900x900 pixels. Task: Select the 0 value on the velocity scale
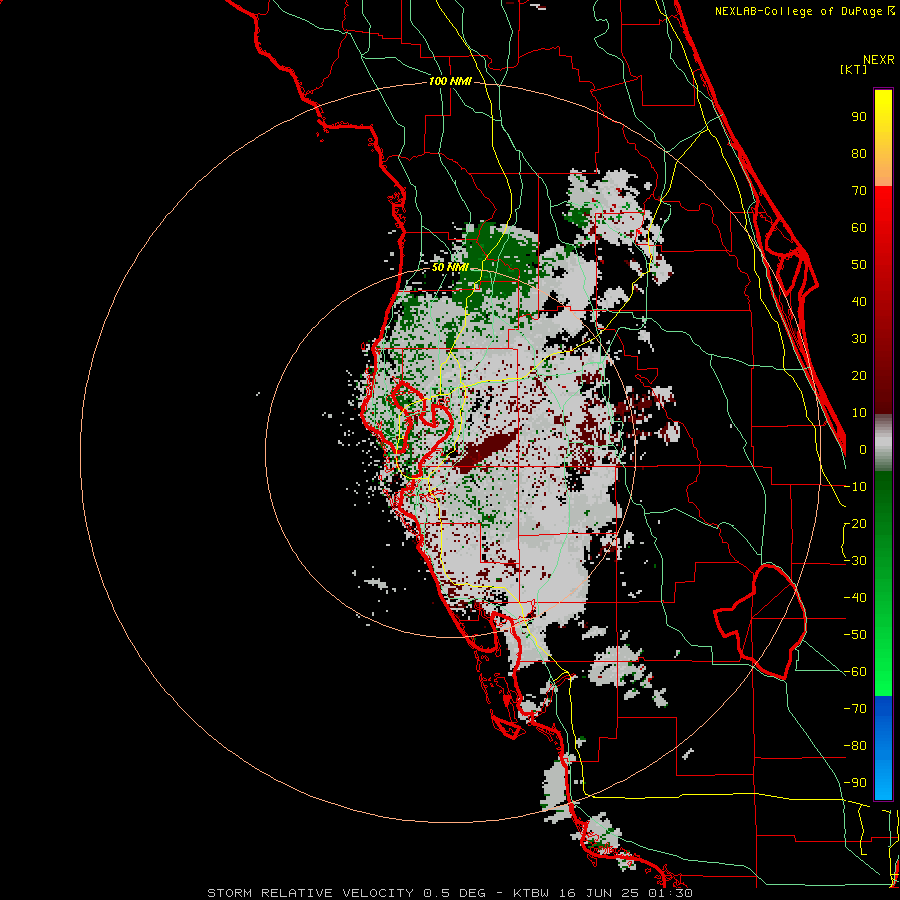(x=863, y=450)
